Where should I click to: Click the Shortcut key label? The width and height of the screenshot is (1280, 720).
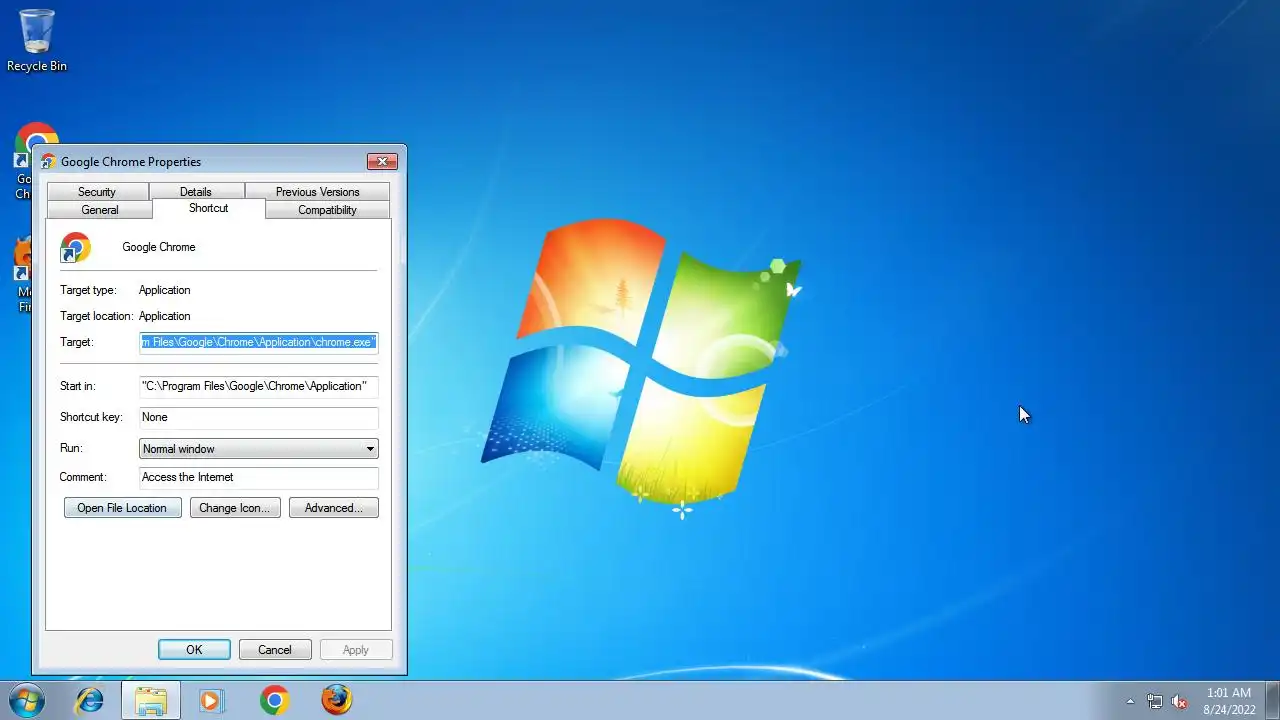[90, 417]
